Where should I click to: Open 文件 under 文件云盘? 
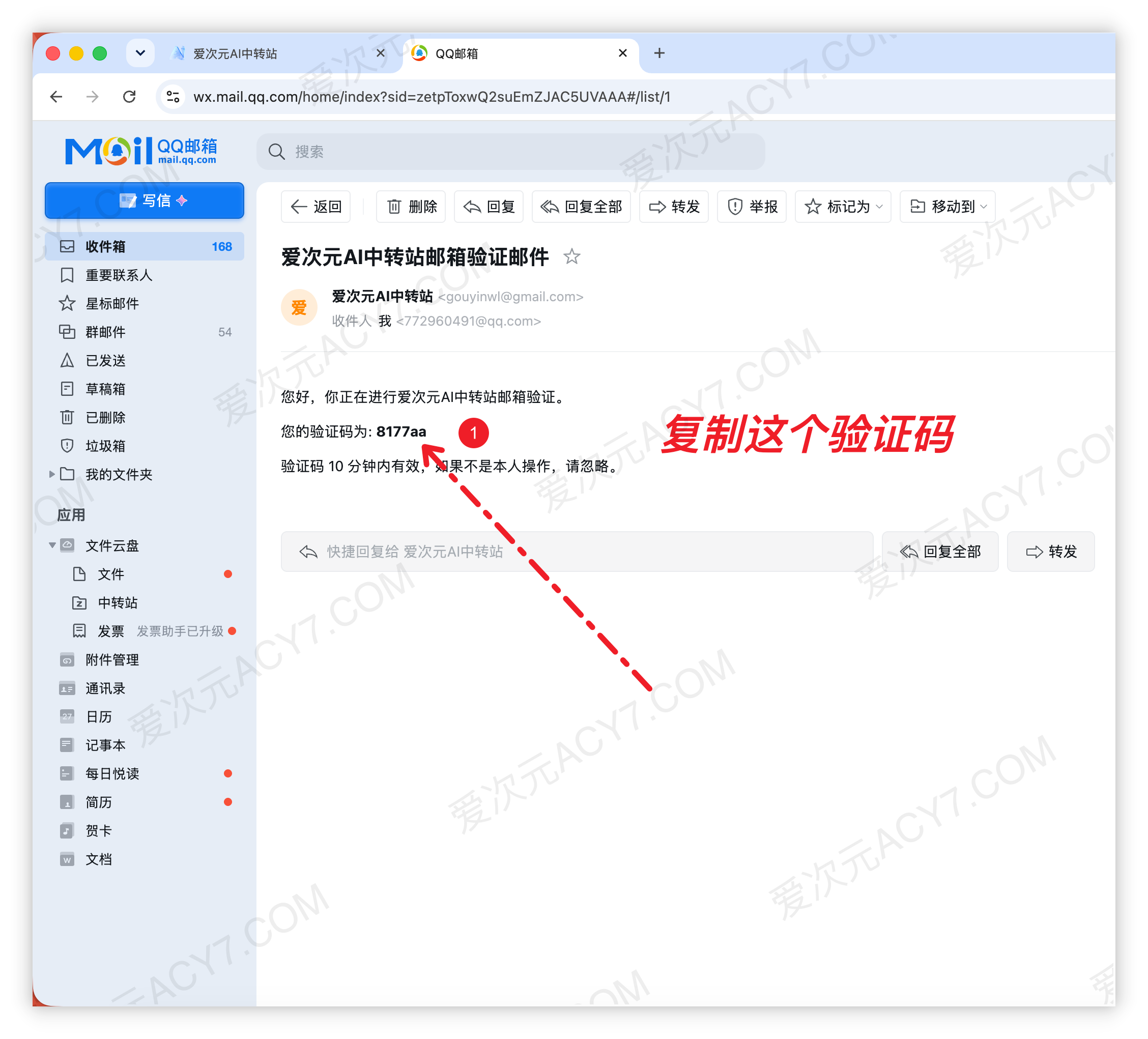[145, 574]
